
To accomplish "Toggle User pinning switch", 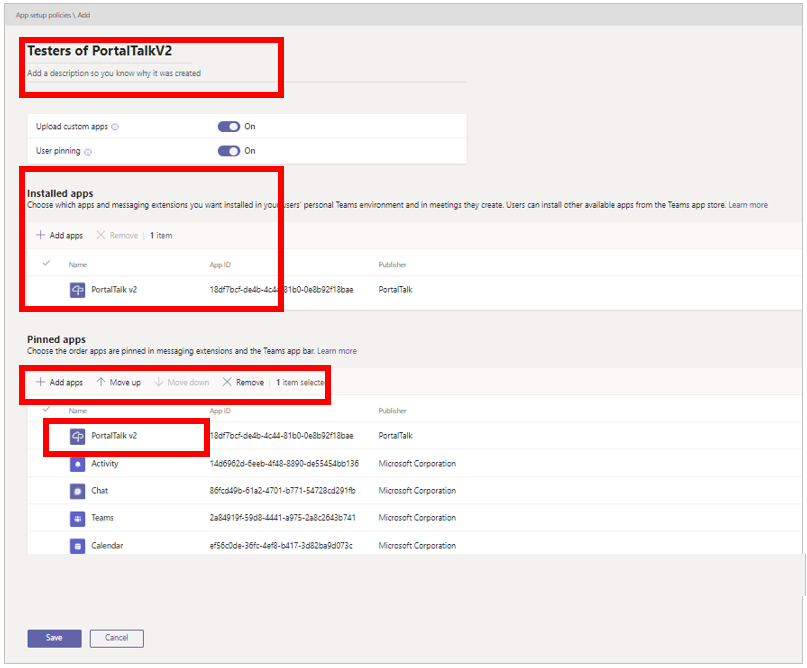I will (x=229, y=151).
